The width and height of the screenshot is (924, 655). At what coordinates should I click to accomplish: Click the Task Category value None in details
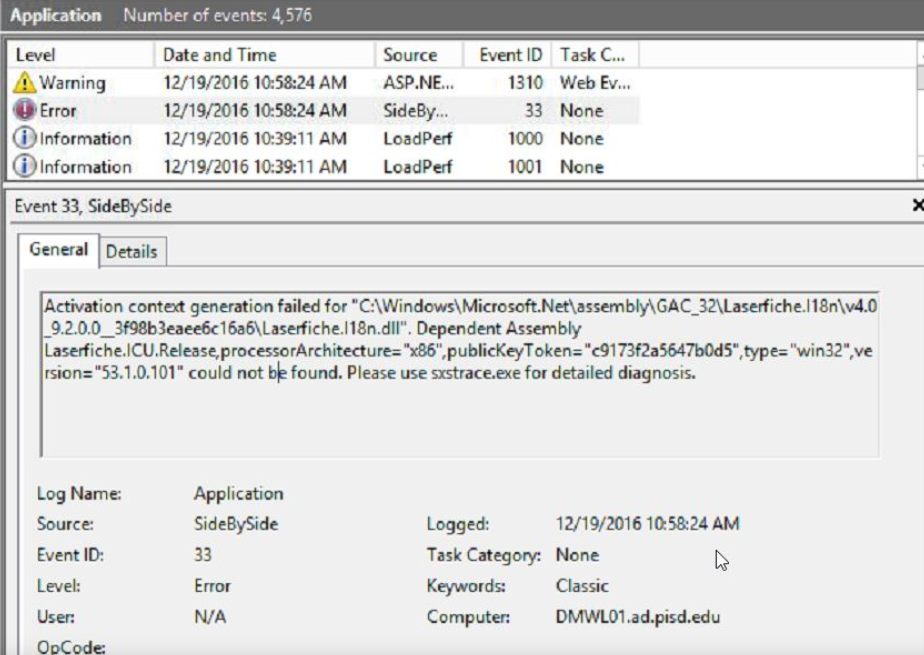coord(577,555)
